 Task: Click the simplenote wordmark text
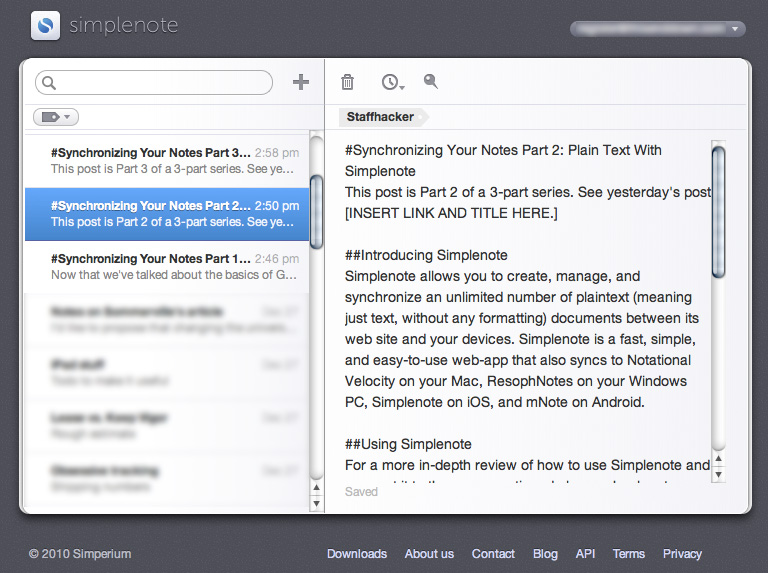(123, 25)
